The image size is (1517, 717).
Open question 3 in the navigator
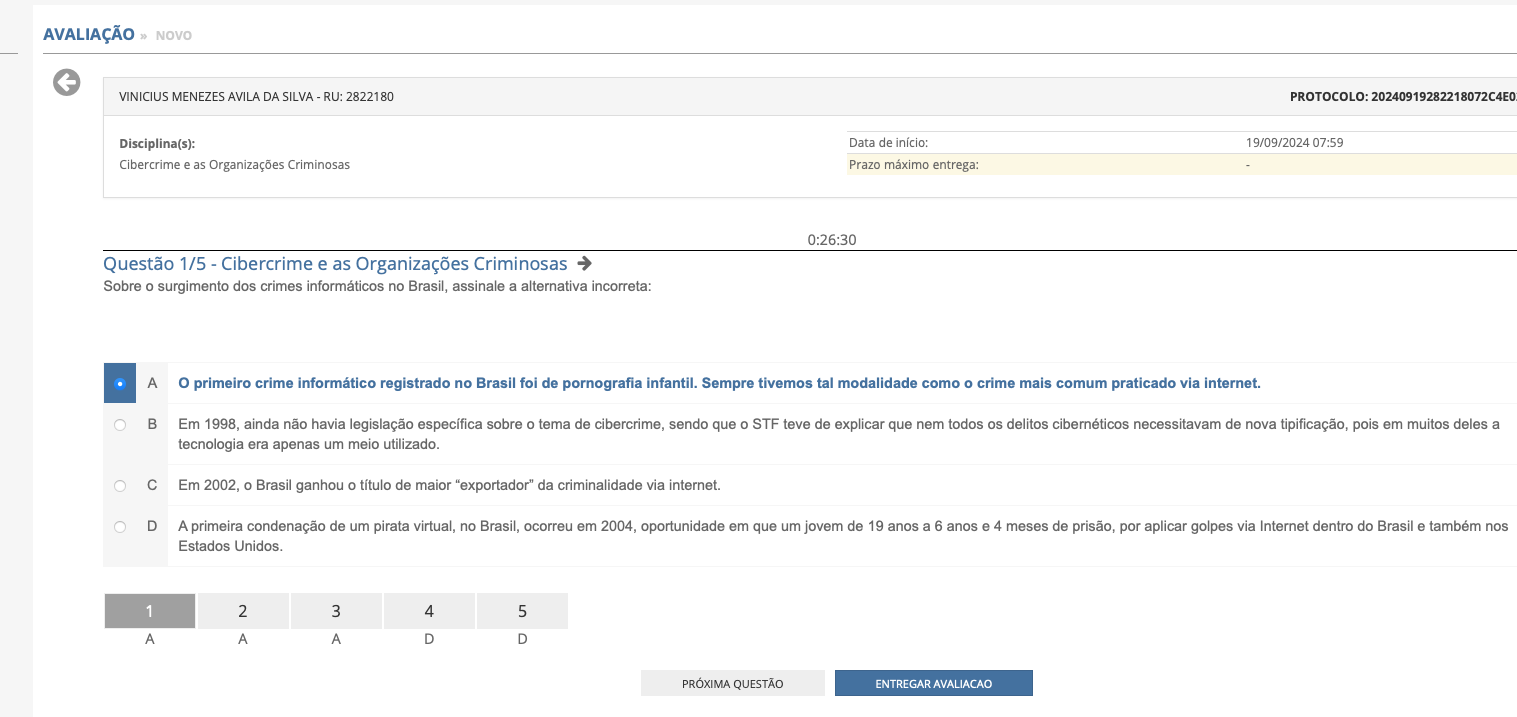point(336,611)
